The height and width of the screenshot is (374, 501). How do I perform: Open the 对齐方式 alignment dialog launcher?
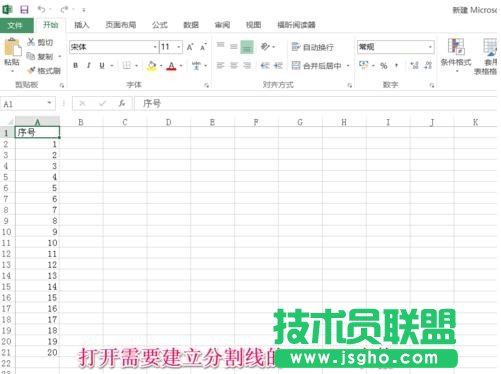pyautogui.click(x=350, y=86)
